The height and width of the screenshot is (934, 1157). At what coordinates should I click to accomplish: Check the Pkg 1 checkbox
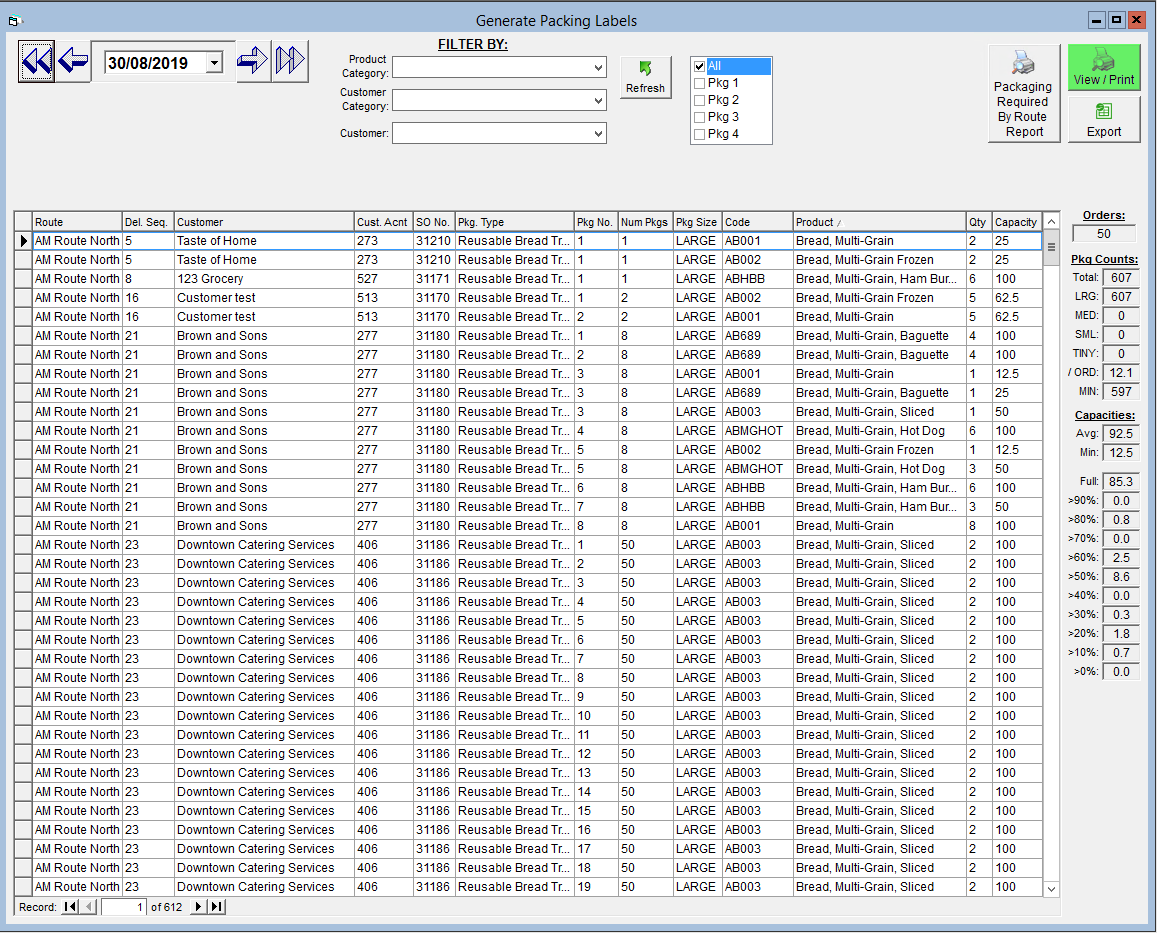[700, 83]
